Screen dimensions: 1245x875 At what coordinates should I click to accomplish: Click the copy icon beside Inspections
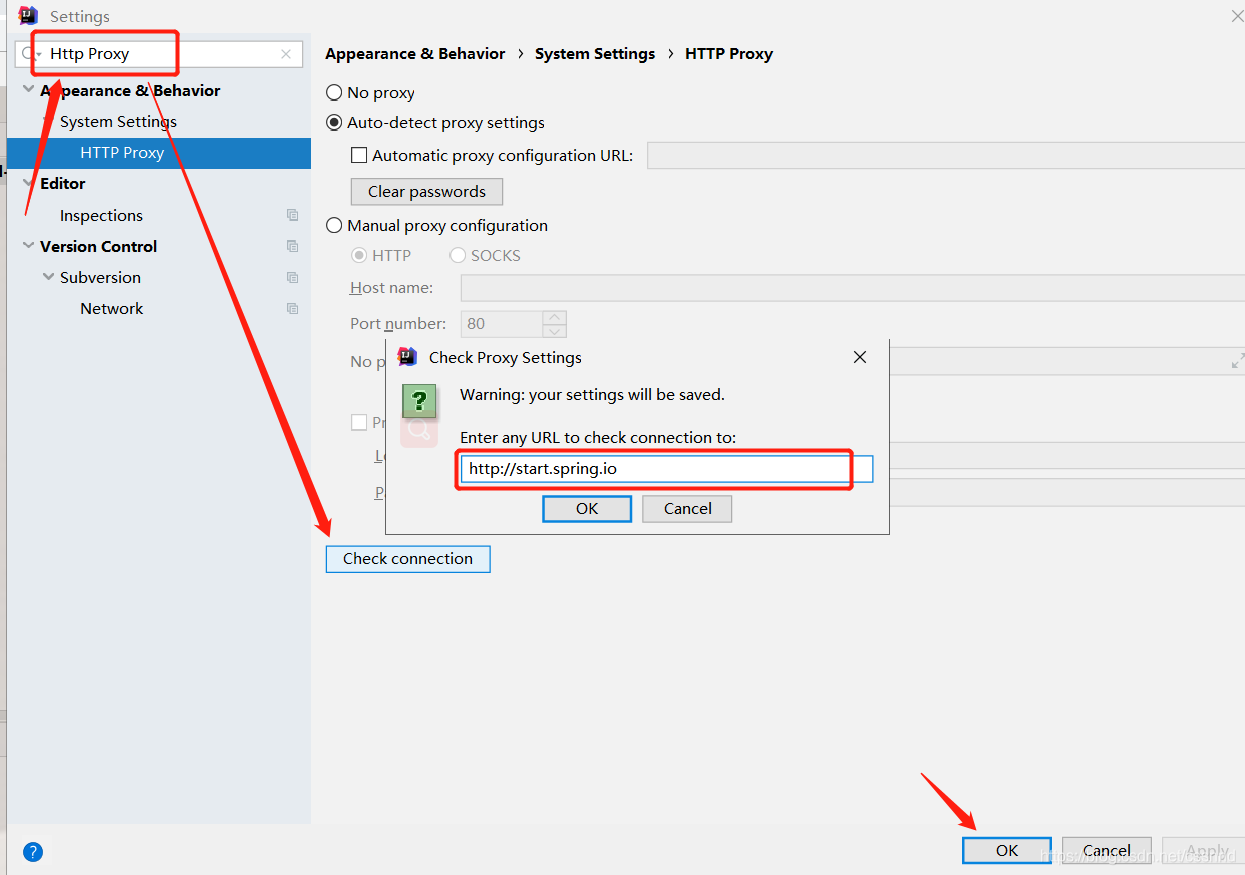pyautogui.click(x=292, y=215)
